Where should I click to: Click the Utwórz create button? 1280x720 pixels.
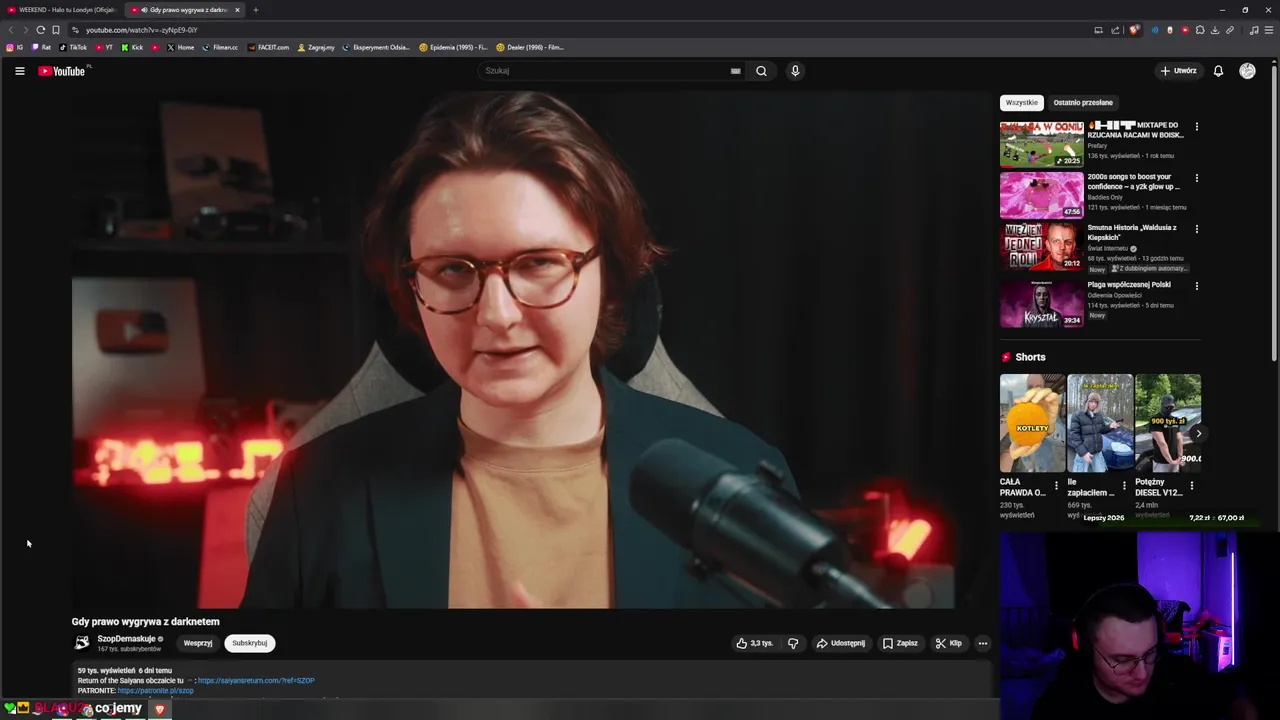point(1178,71)
